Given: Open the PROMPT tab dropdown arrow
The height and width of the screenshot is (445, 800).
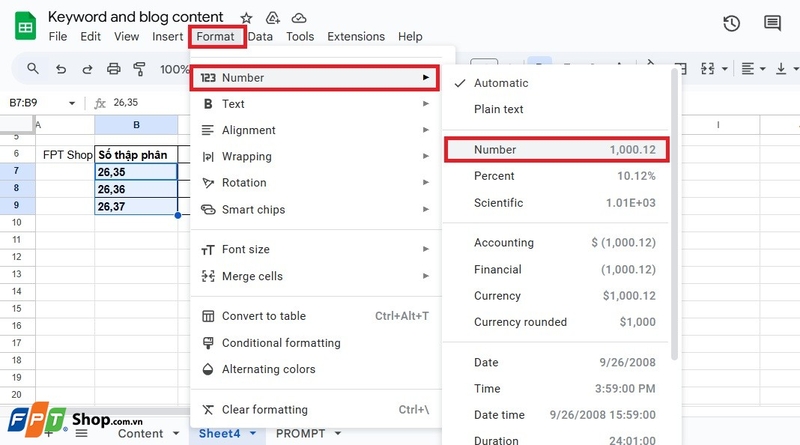Looking at the screenshot, I should point(338,433).
